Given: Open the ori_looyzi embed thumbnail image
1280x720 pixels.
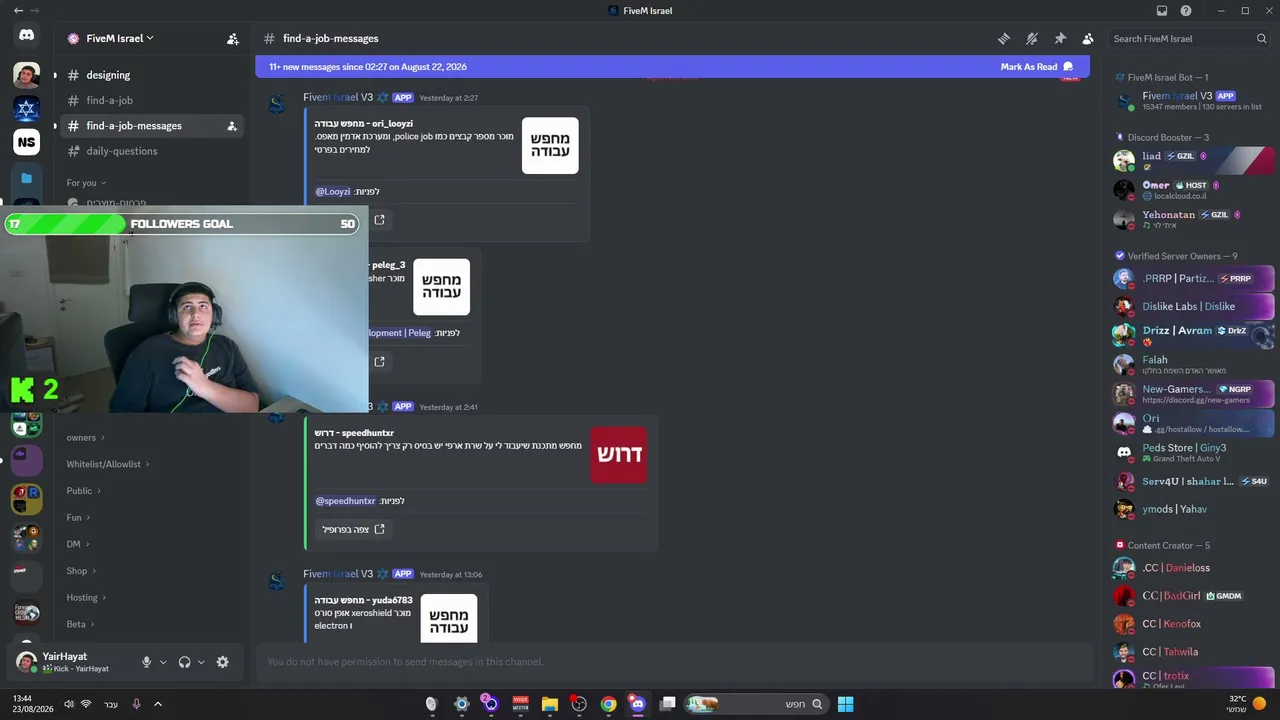Looking at the screenshot, I should [x=550, y=146].
